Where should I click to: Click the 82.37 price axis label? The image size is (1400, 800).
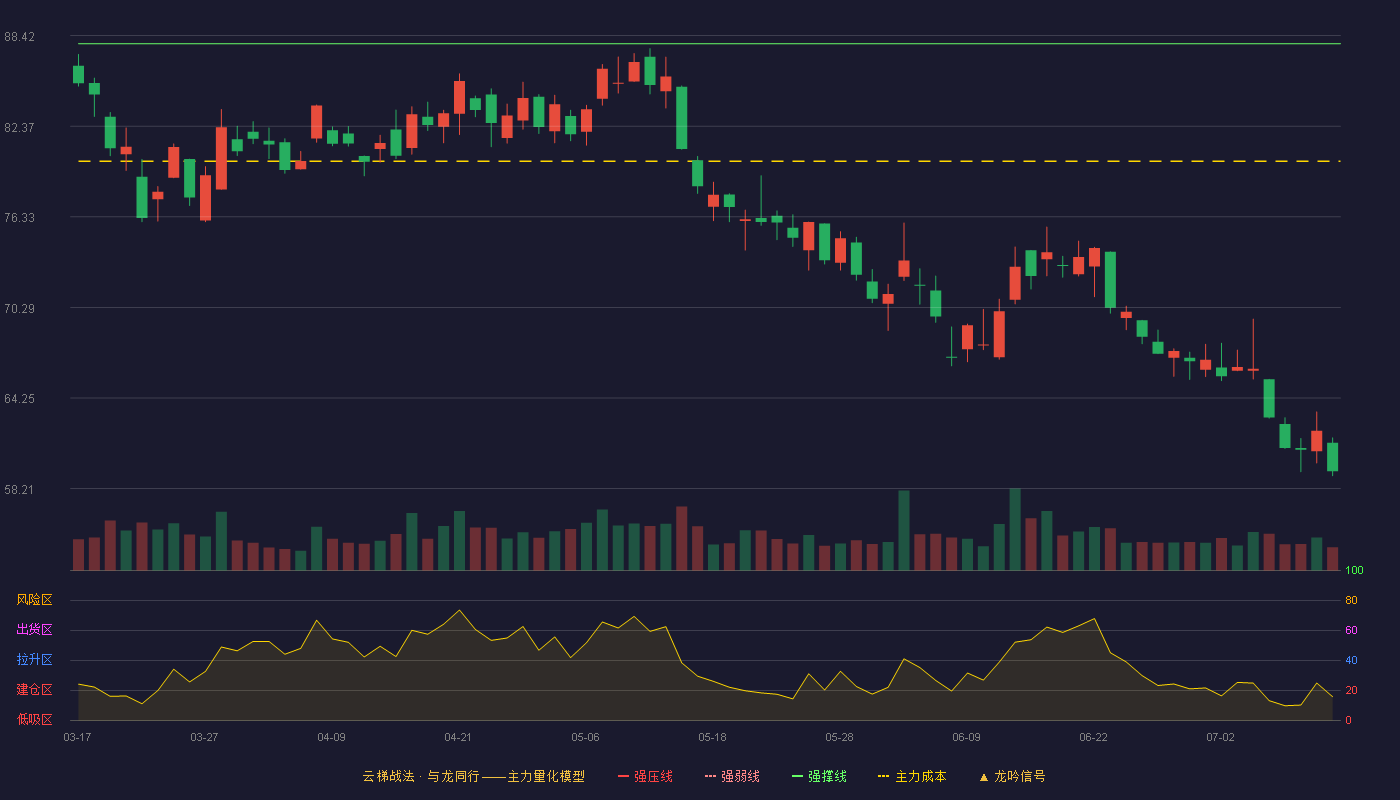20,128
